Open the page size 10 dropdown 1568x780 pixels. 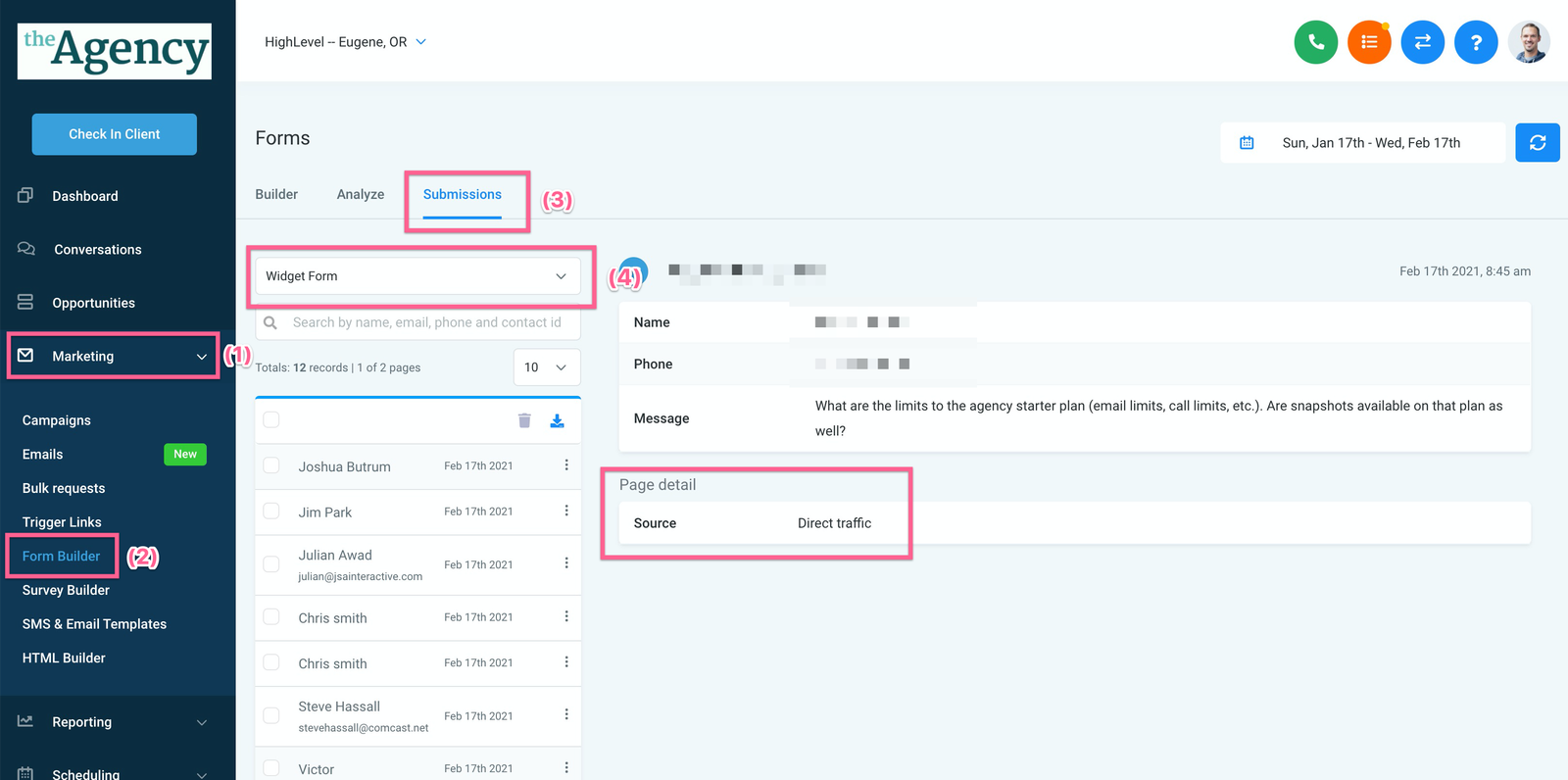pyautogui.click(x=546, y=367)
